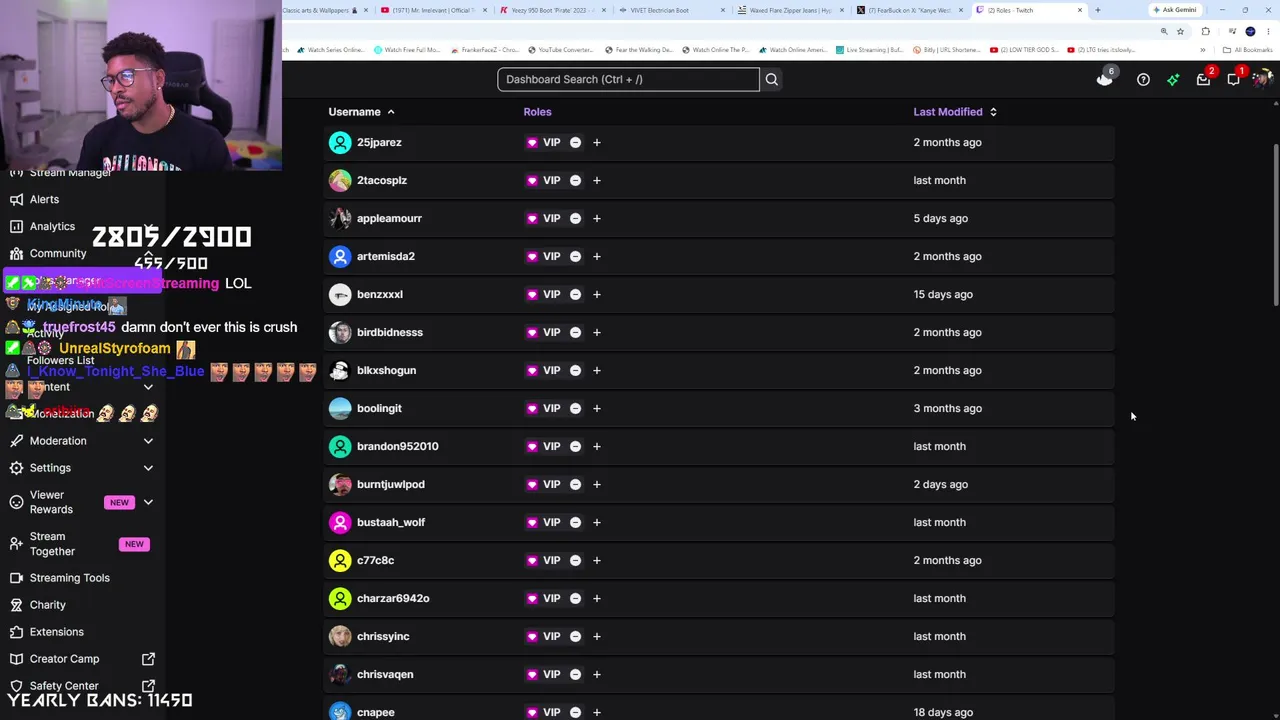This screenshot has width=1280, height=720.
Task: Expand the Viewer Rewards section
Action: point(148,502)
